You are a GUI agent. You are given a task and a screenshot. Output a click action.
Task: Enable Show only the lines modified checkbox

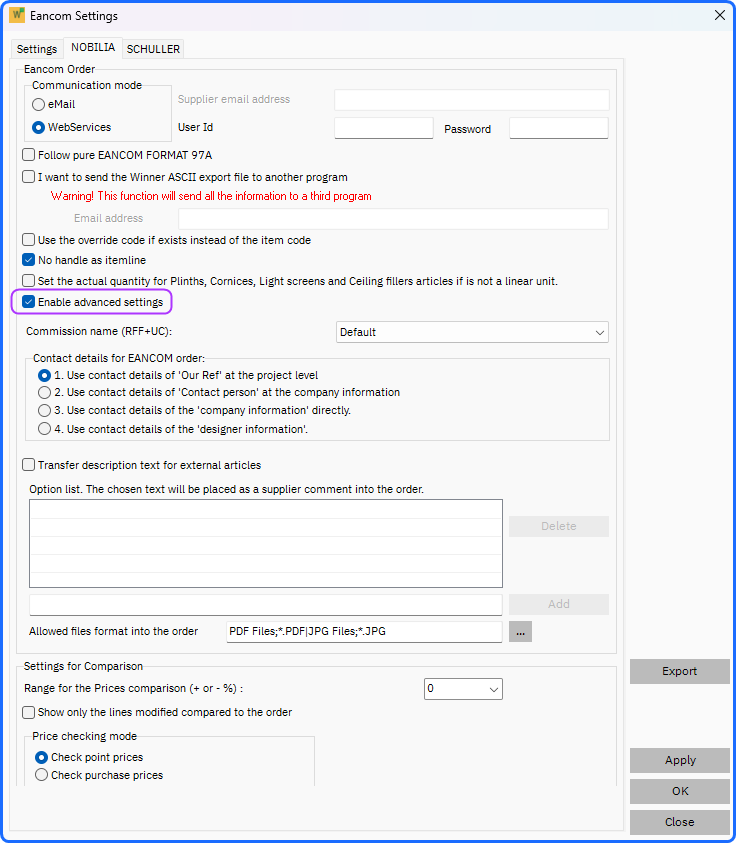coord(28,712)
